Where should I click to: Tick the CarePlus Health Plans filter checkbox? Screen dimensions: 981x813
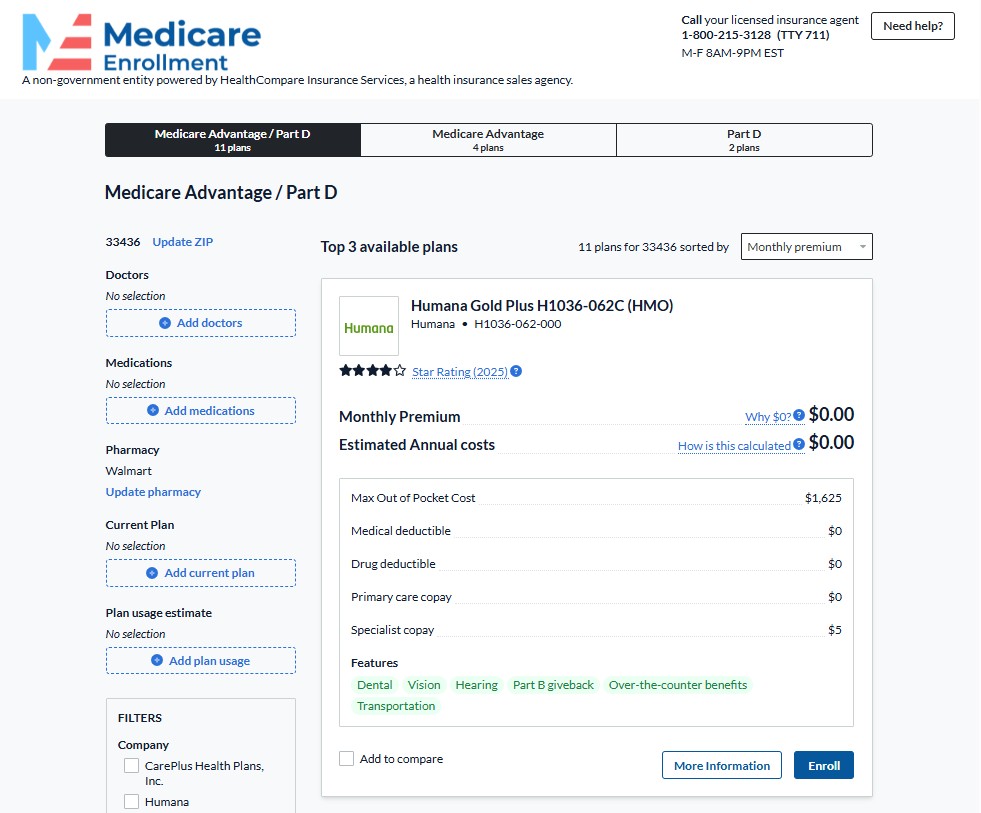131,766
